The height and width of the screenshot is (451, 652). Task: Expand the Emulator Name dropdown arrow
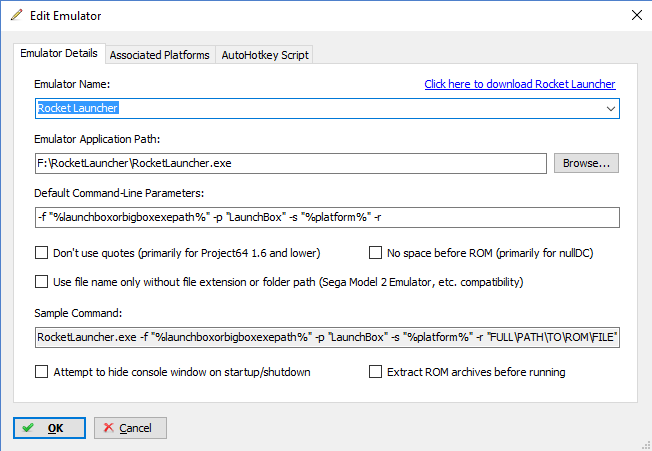[610, 108]
